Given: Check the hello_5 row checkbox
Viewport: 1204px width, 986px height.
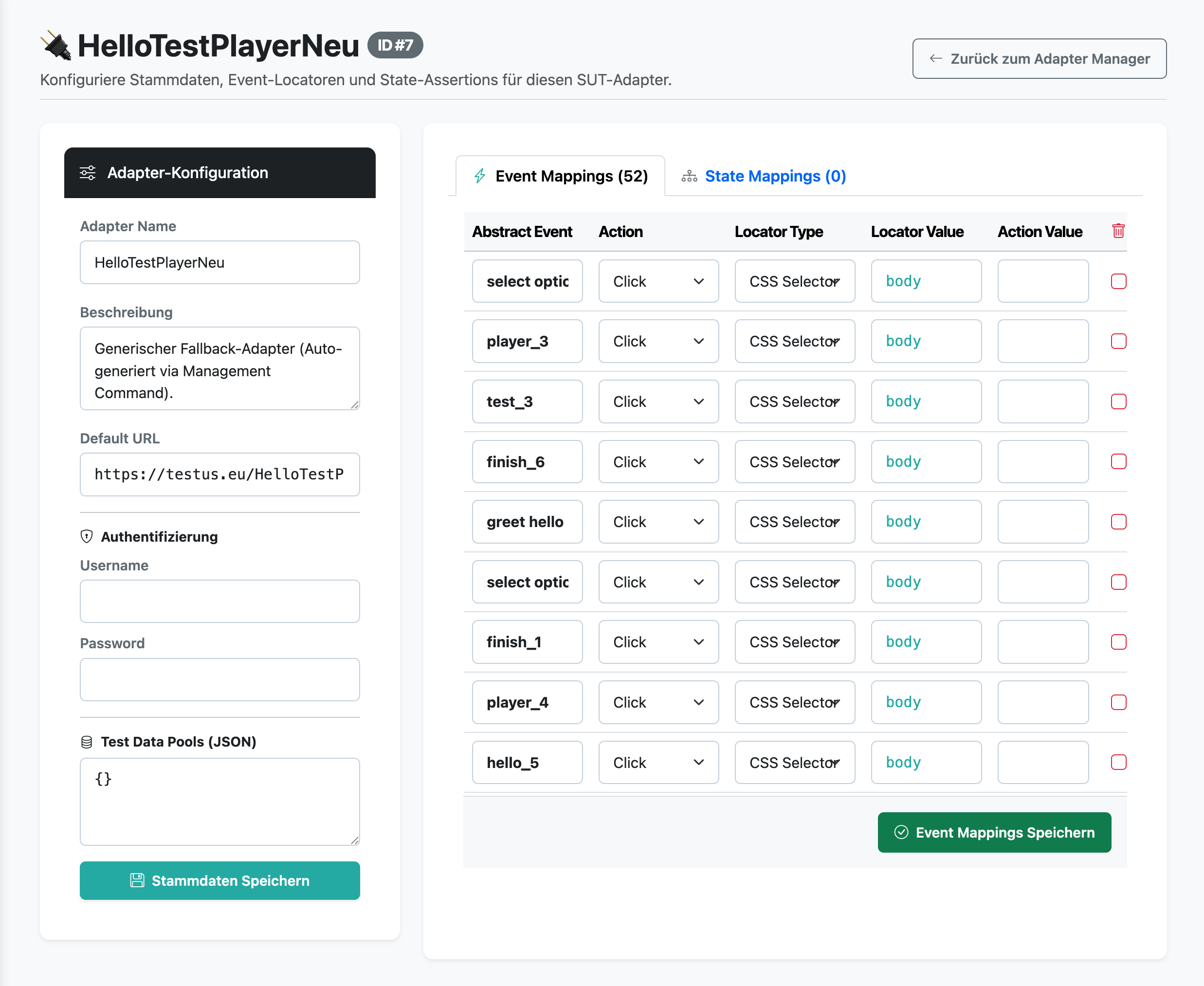Looking at the screenshot, I should tap(1118, 762).
